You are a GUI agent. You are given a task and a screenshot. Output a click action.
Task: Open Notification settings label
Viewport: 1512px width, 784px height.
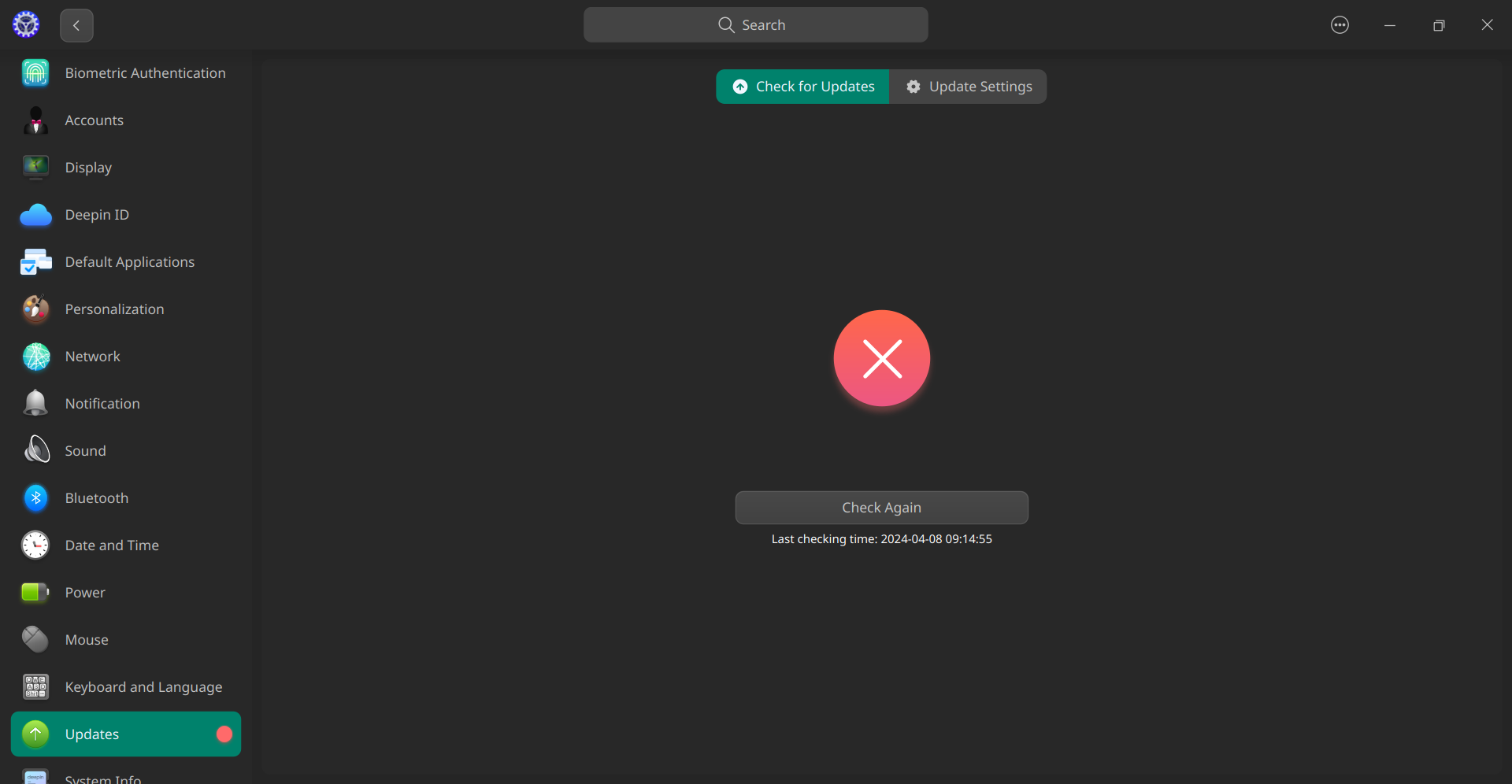point(102,404)
